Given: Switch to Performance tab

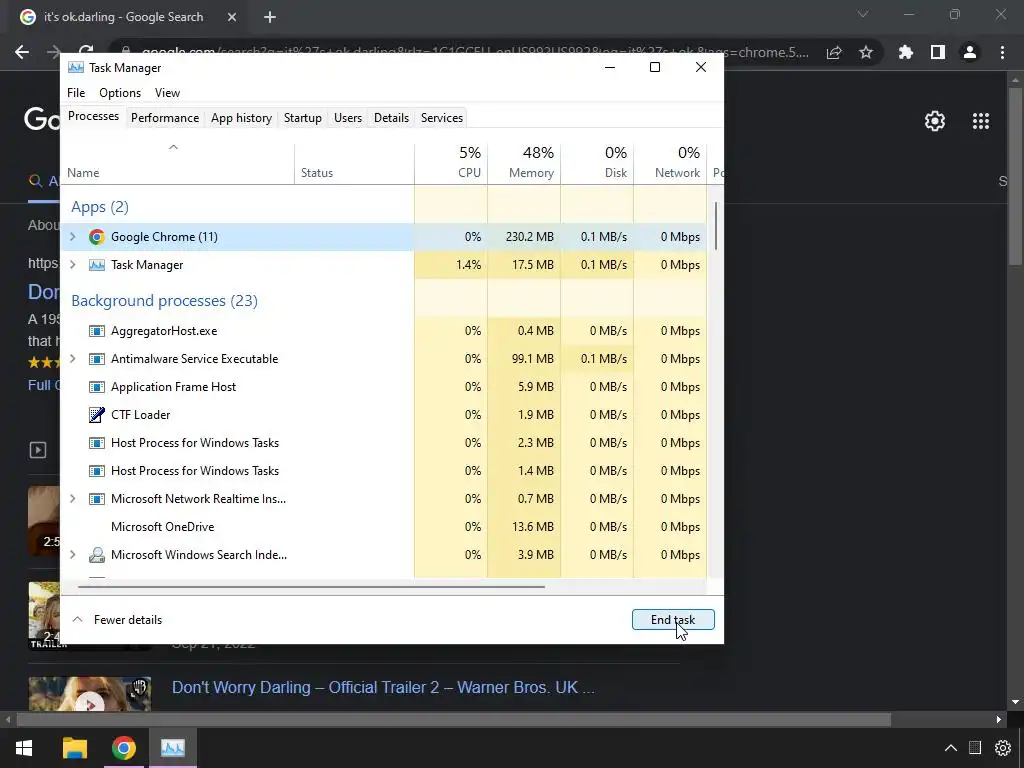Looking at the screenshot, I should (165, 118).
